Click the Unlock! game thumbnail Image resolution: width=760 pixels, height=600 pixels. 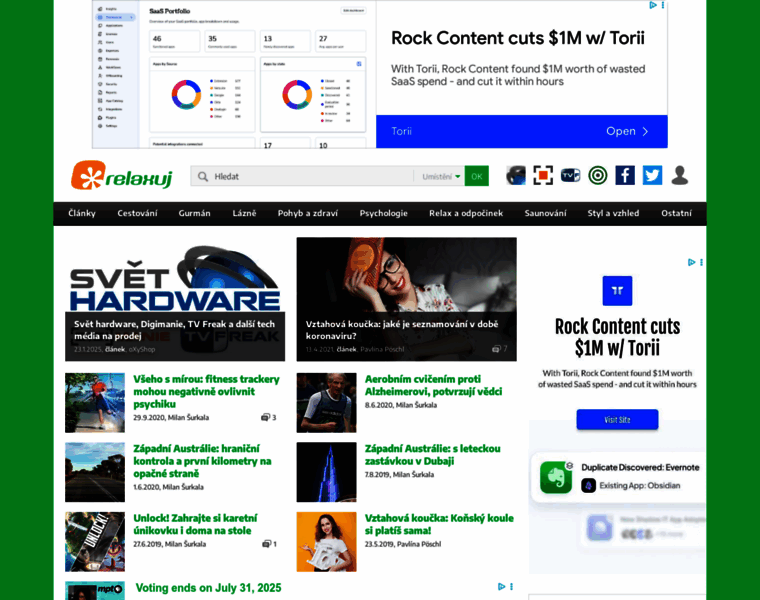(x=95, y=542)
